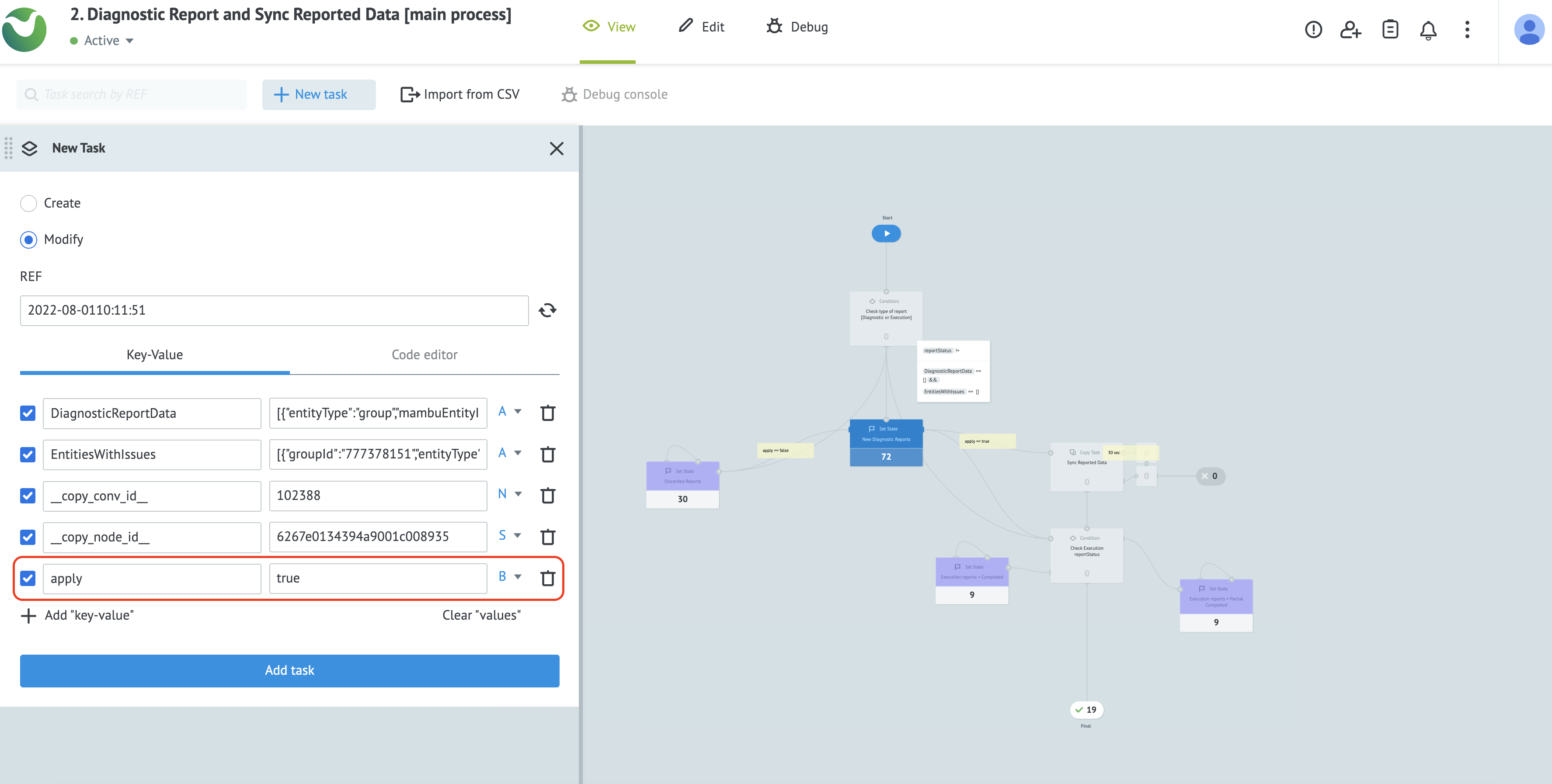This screenshot has width=1552, height=784.
Task: Delete the DiagnosticReportData row with trash icon
Action: (x=547, y=413)
